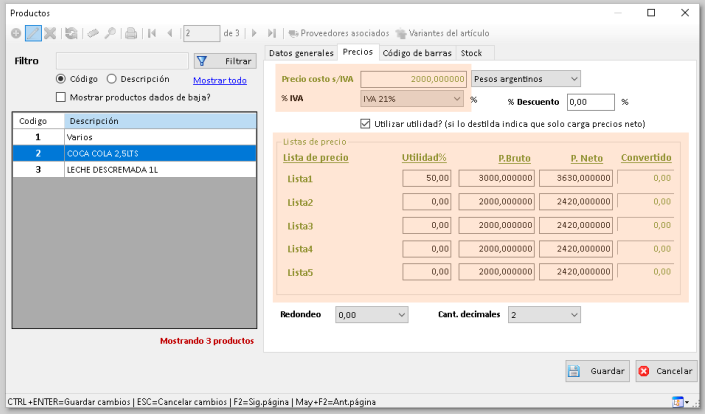Viewport: 705px width, 414px height.
Task: Click the delete product X icon
Action: (x=50, y=33)
